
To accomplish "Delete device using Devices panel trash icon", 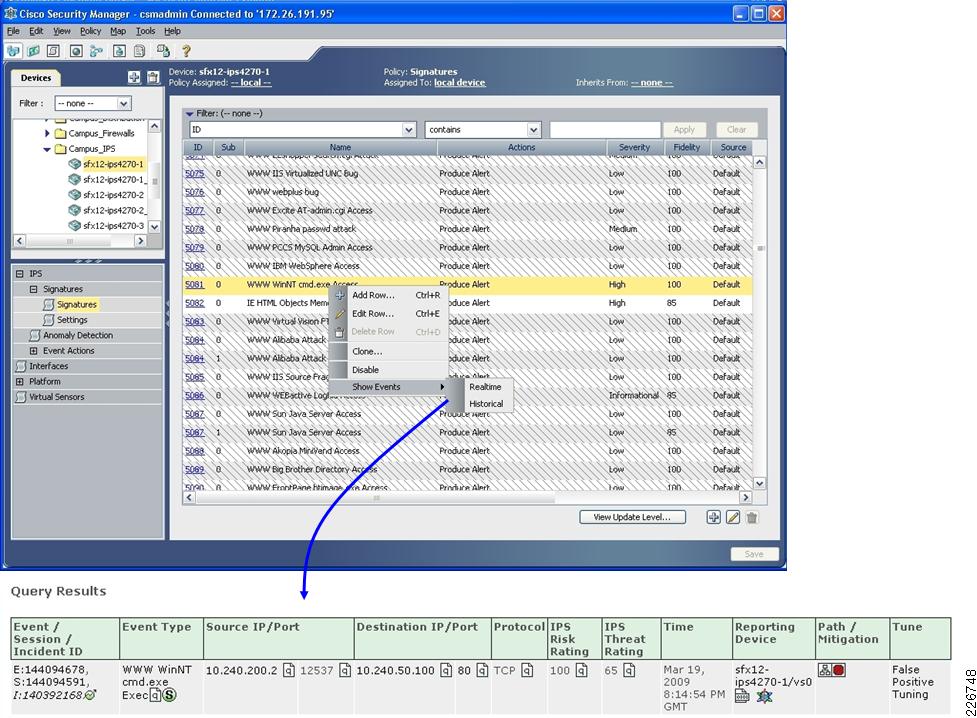I will (153, 77).
